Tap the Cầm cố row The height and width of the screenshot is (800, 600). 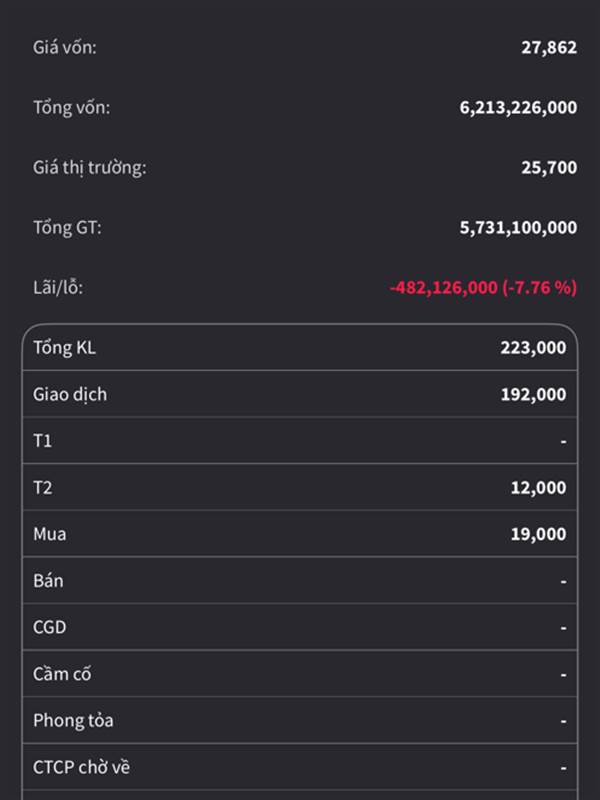(x=300, y=674)
